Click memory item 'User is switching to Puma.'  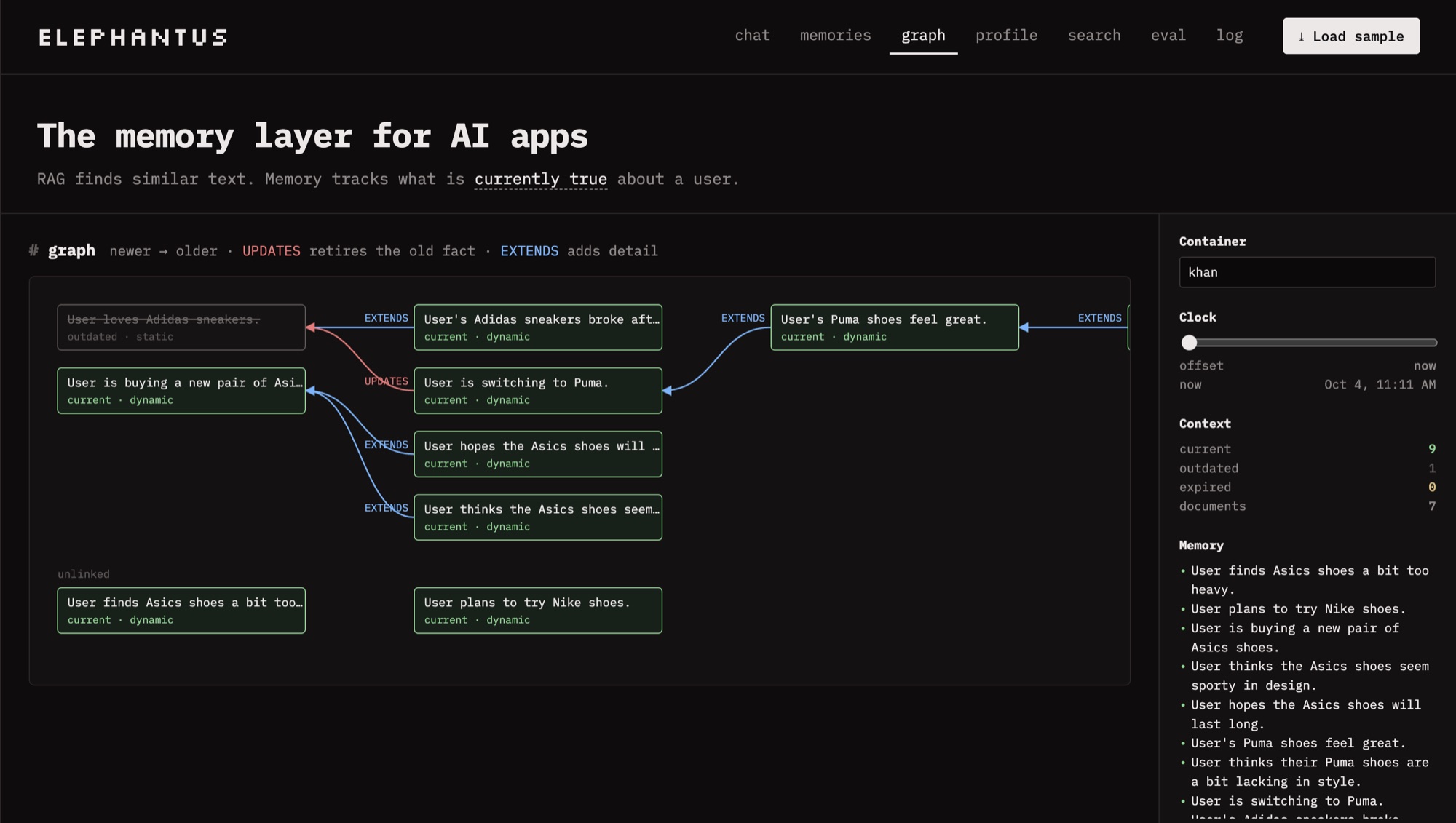point(1287,800)
